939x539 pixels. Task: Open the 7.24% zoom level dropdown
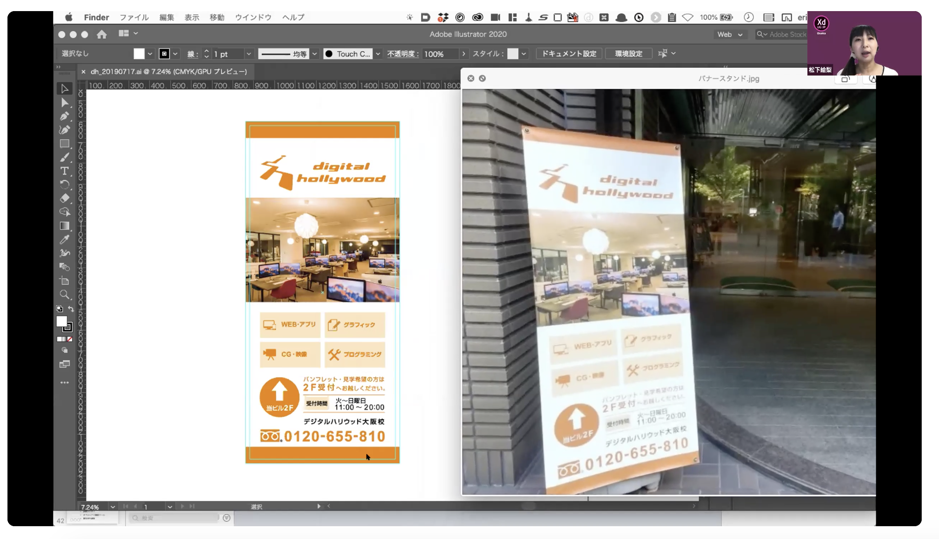coord(112,507)
